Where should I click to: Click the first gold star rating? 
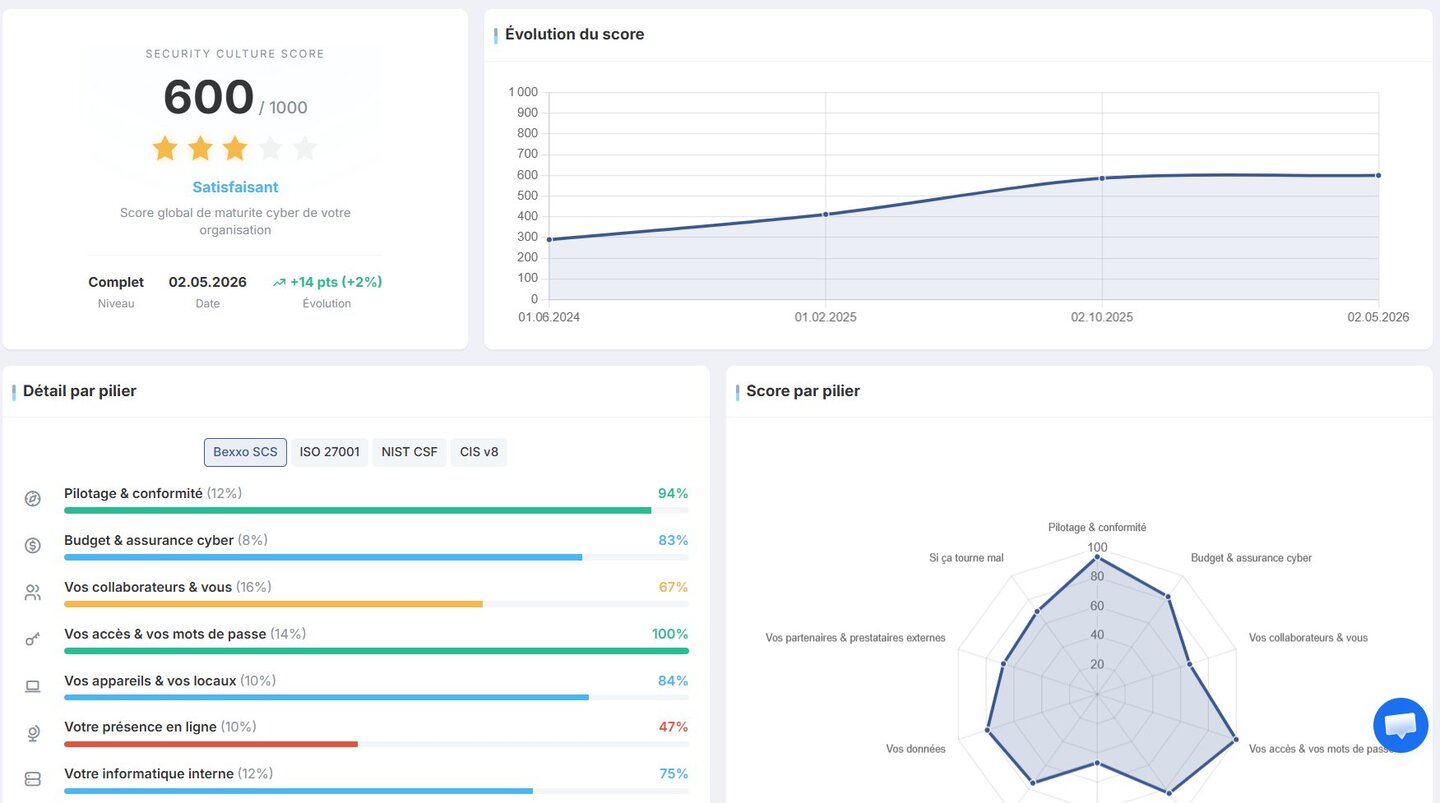[165, 149]
